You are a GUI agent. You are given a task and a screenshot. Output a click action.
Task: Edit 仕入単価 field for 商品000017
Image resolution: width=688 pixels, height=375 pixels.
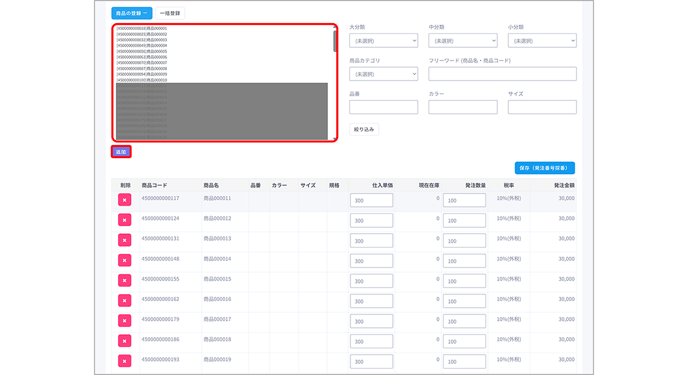(371, 321)
